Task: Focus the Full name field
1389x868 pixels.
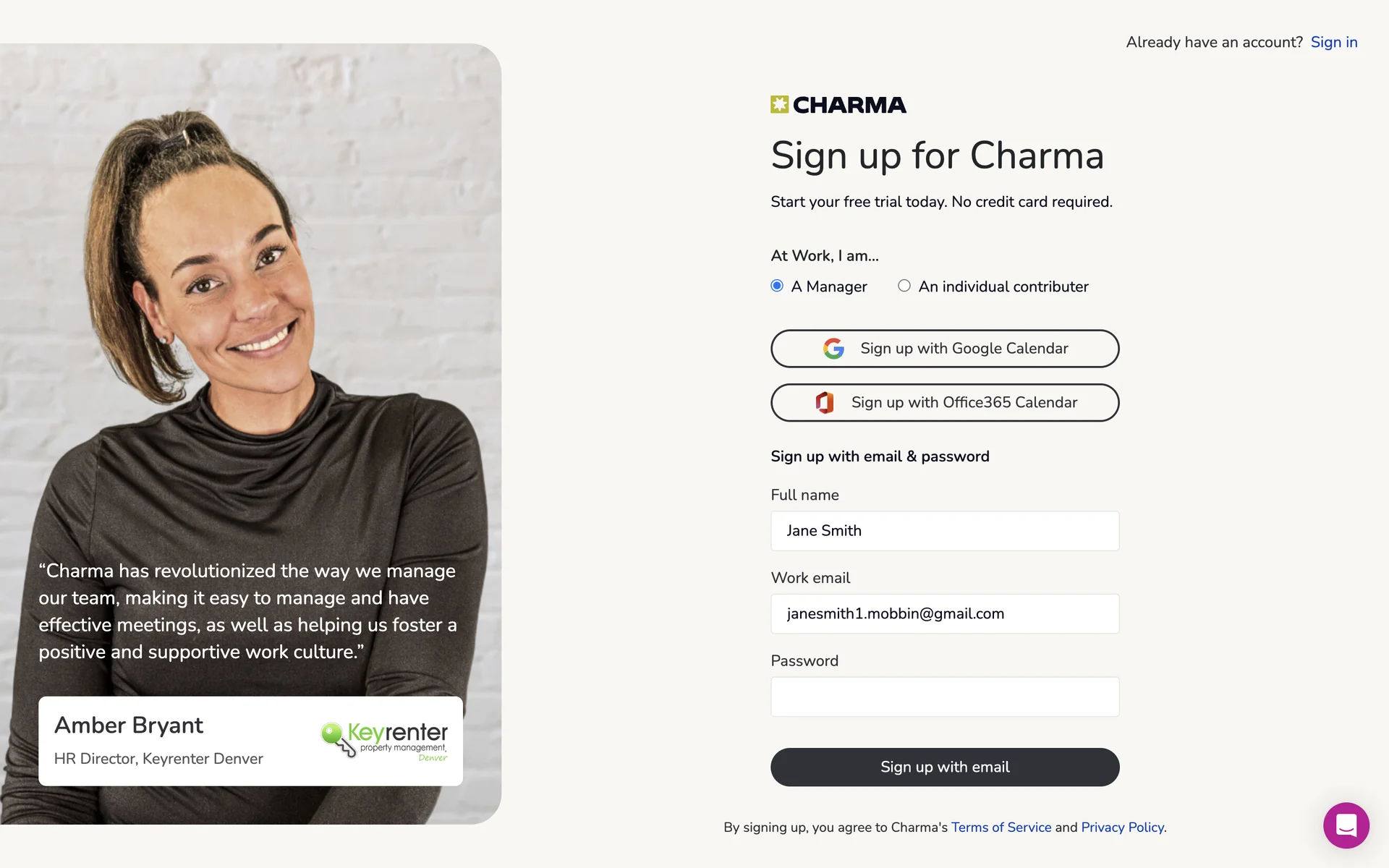Action: [x=945, y=531]
